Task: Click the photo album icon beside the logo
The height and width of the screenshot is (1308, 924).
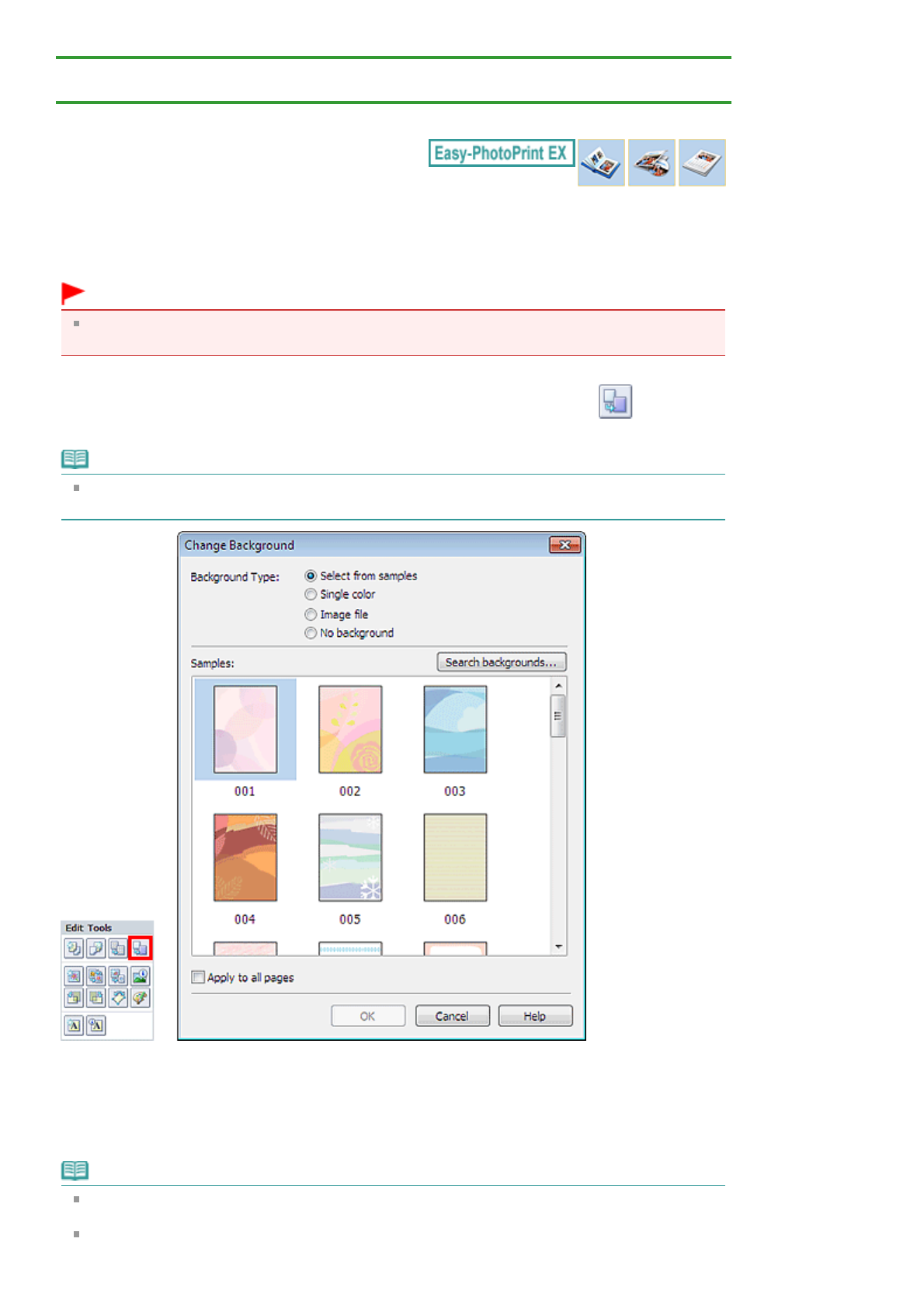Action: 601,162
